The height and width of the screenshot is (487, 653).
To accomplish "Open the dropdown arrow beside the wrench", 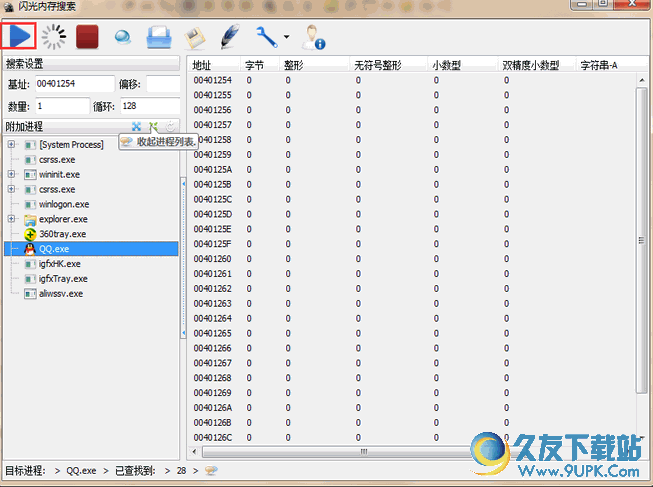I will click(287, 37).
